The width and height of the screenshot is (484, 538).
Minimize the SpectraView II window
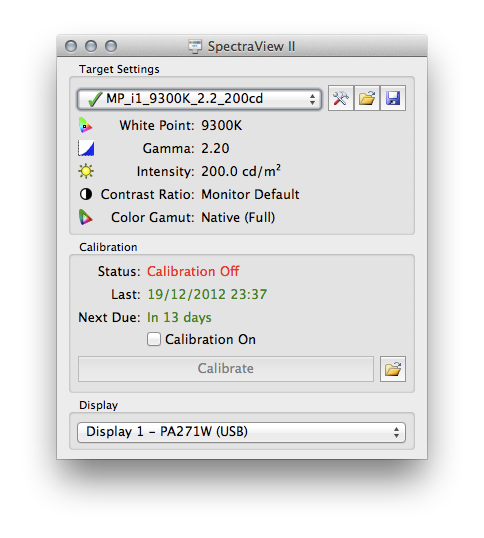point(91,46)
